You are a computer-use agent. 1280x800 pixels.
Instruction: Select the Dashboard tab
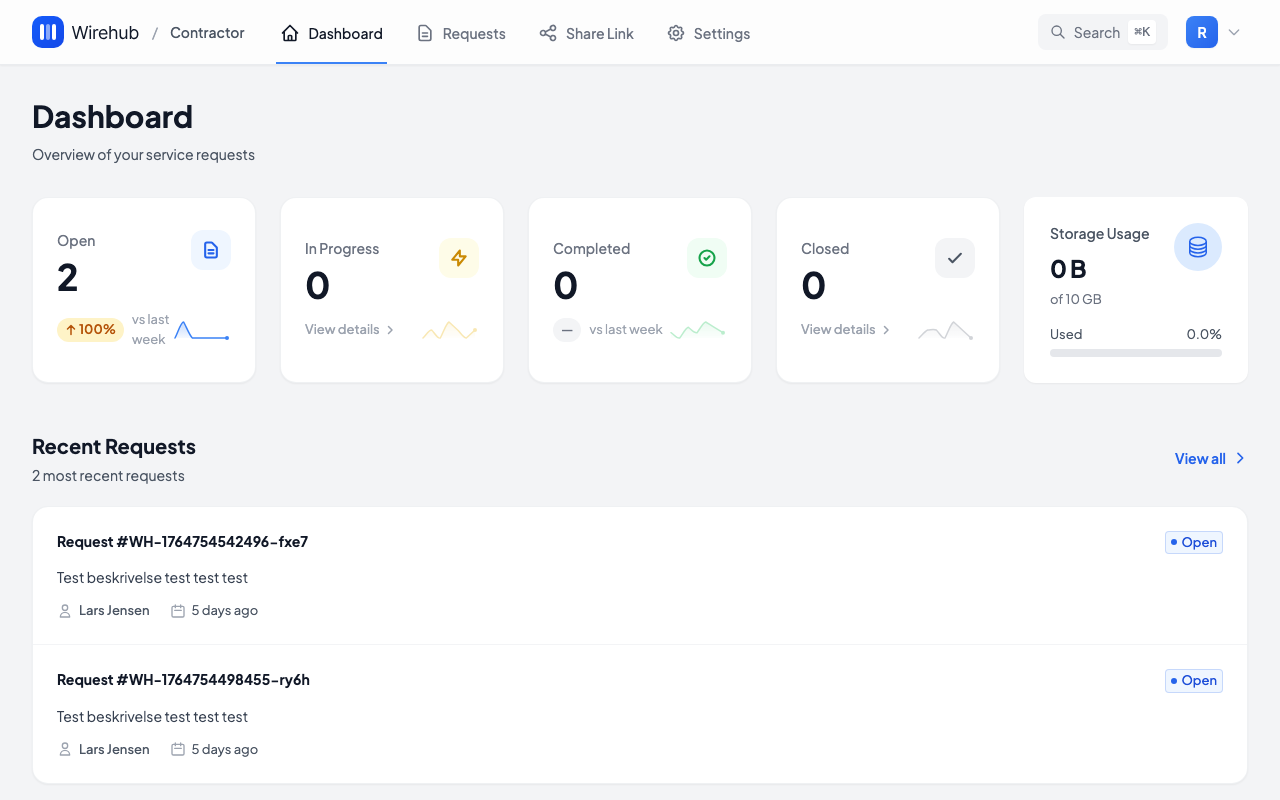332,33
